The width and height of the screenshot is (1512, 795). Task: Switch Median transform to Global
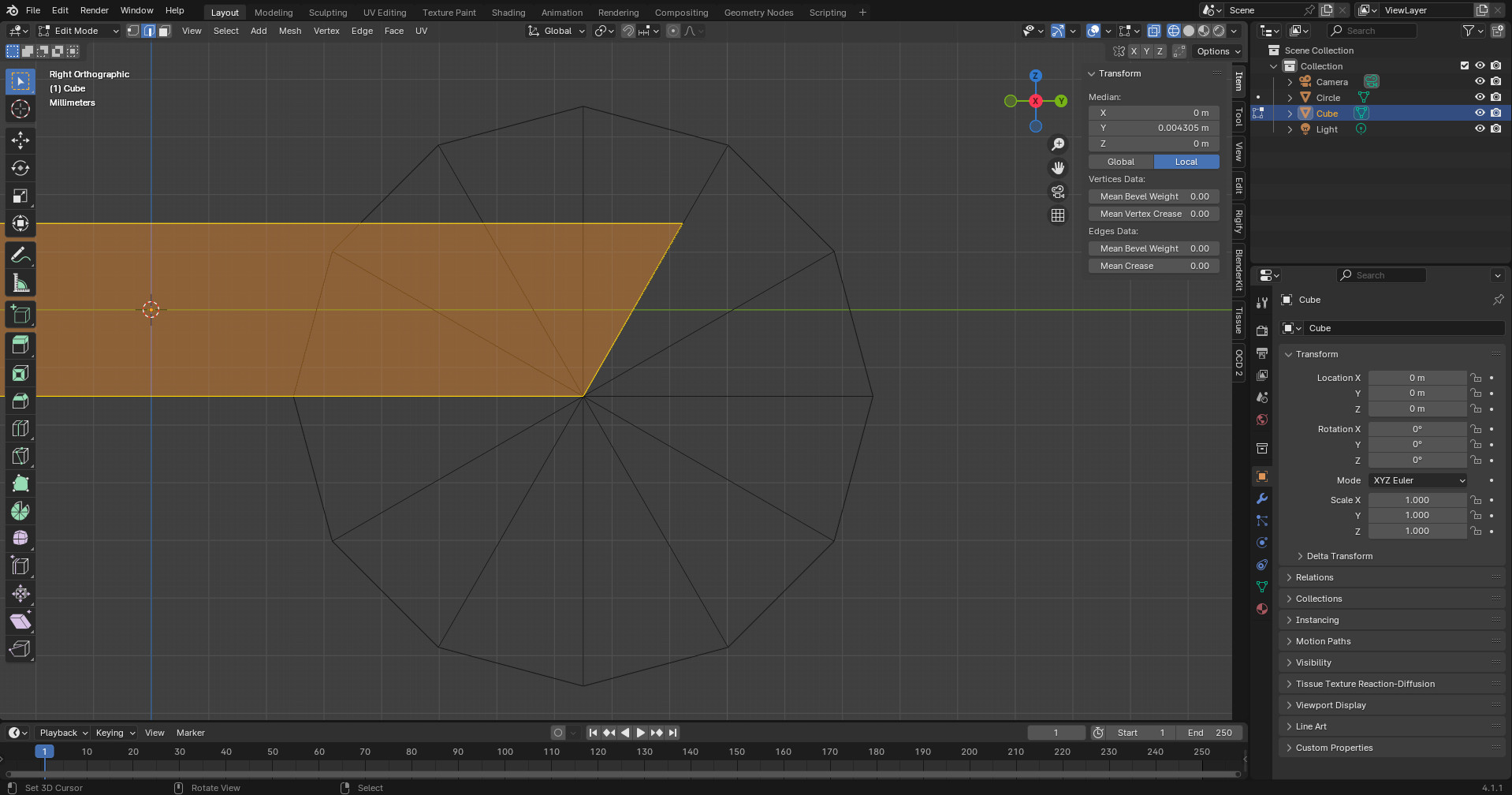[x=1120, y=162]
